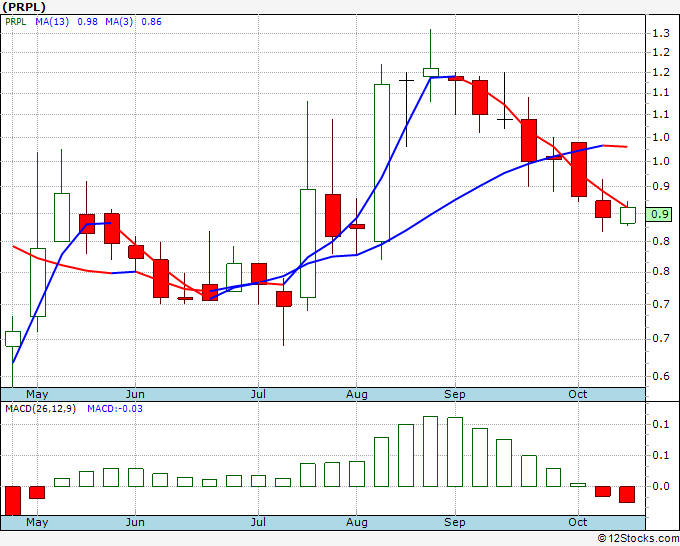Click the large red candle in early October
The image size is (680, 546).
tap(578, 169)
